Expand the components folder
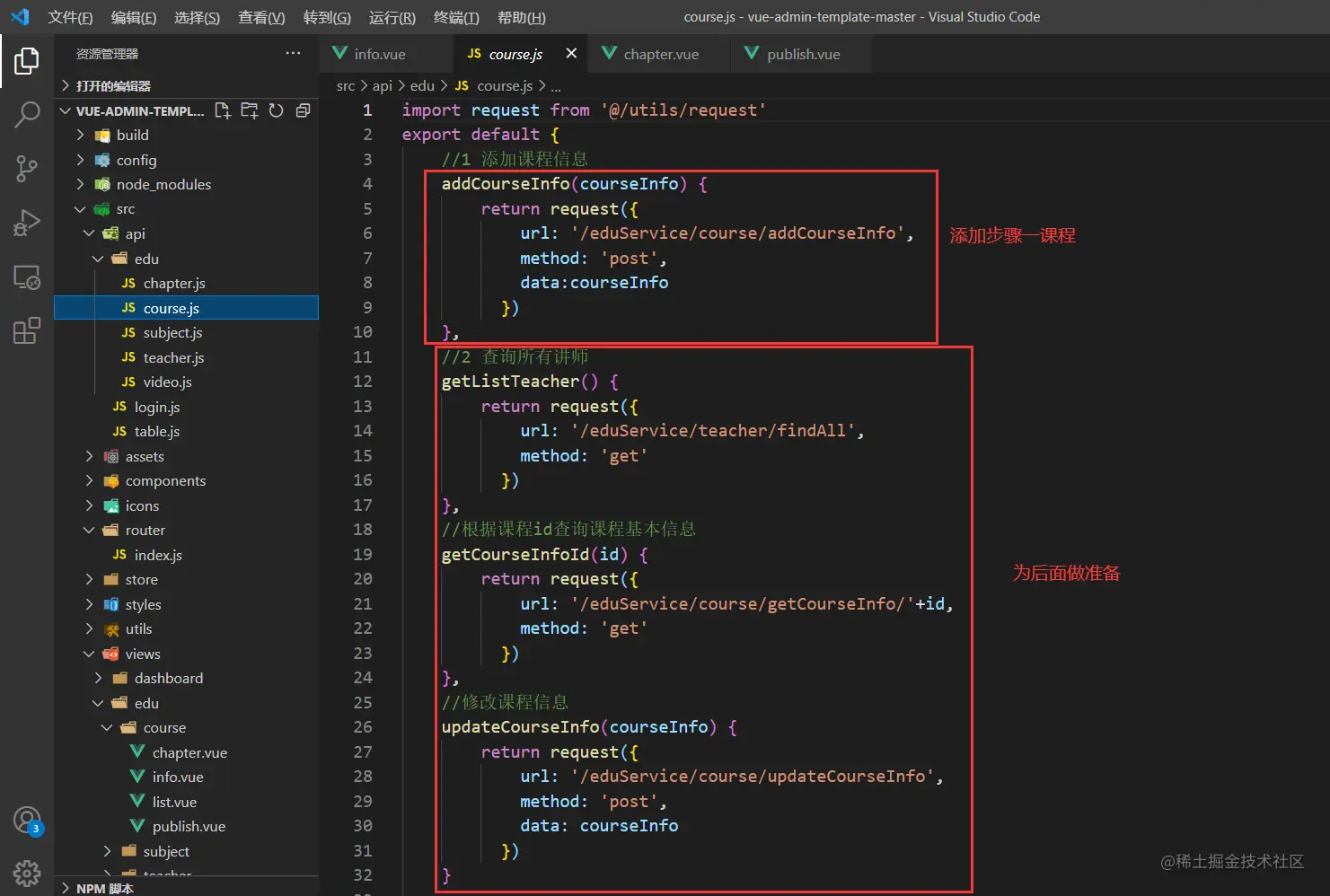Viewport: 1330px width, 896px height. pos(186,480)
